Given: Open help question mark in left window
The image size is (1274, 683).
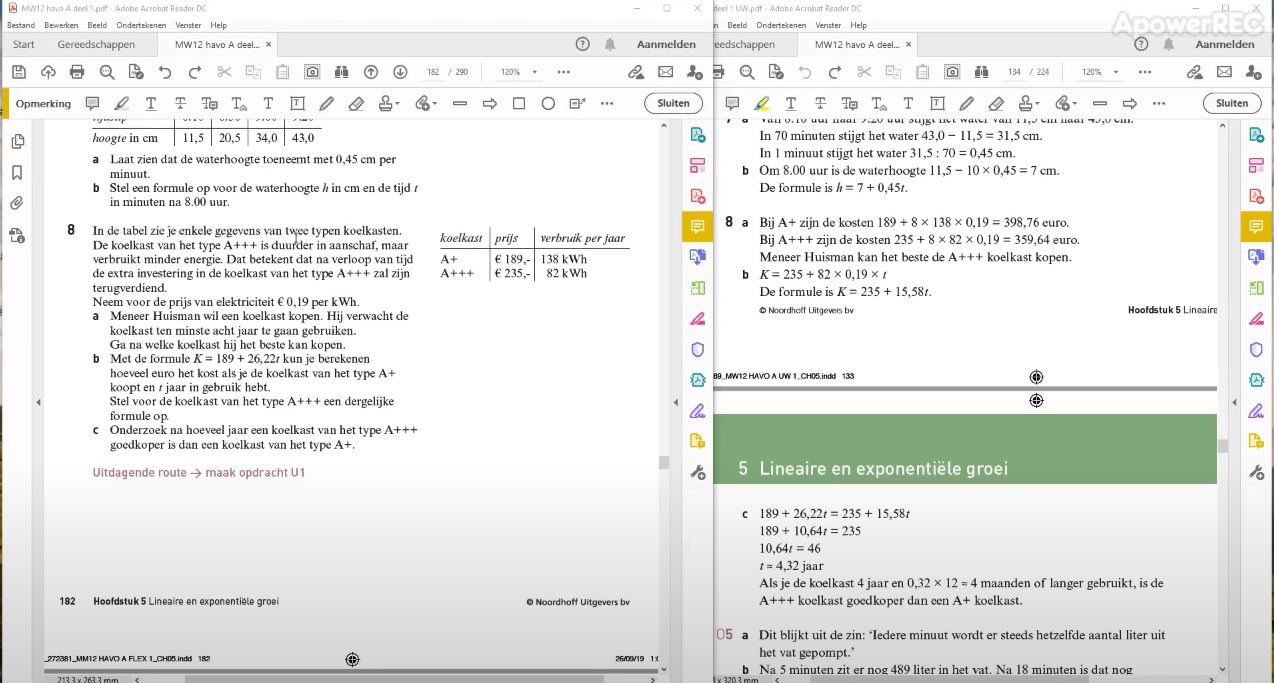Looking at the screenshot, I should (x=583, y=45).
